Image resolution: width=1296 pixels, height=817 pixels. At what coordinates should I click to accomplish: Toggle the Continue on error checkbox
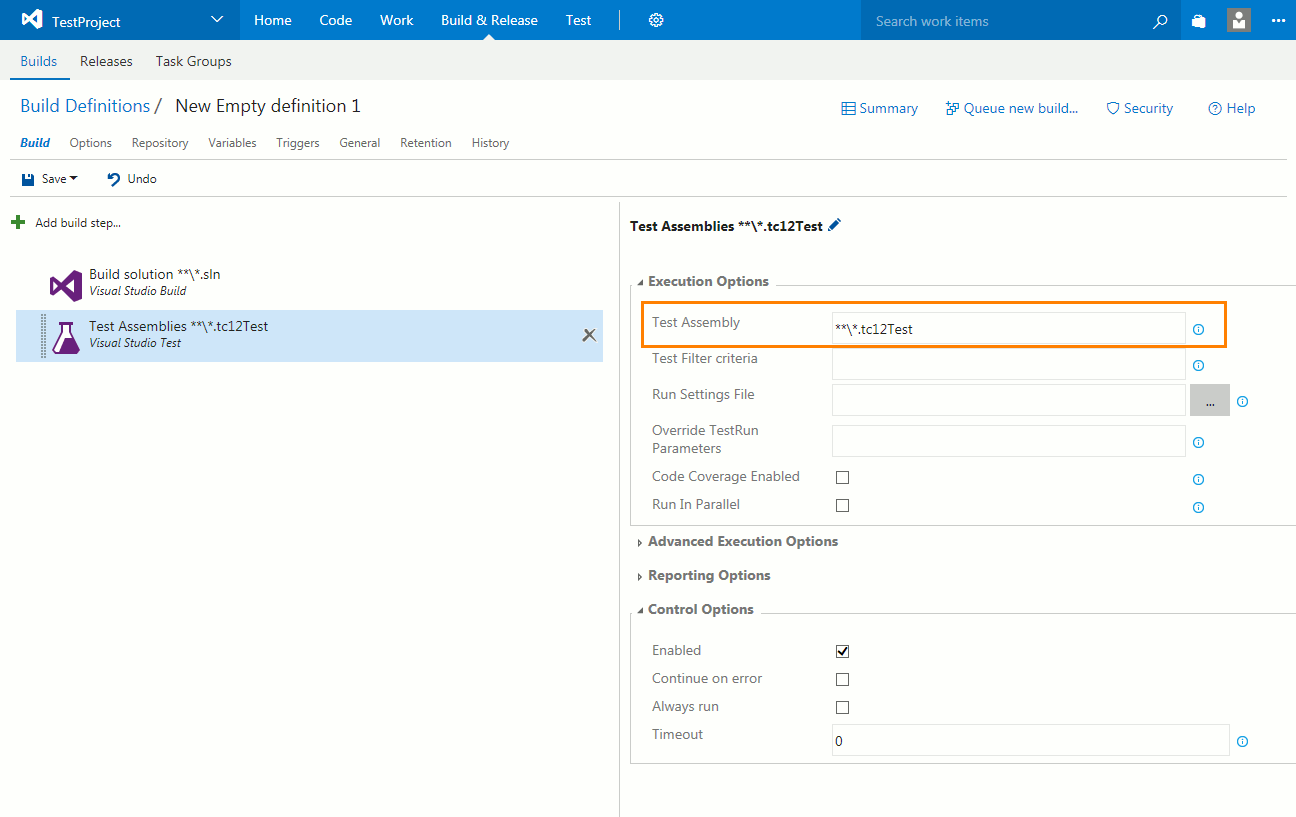pos(842,680)
